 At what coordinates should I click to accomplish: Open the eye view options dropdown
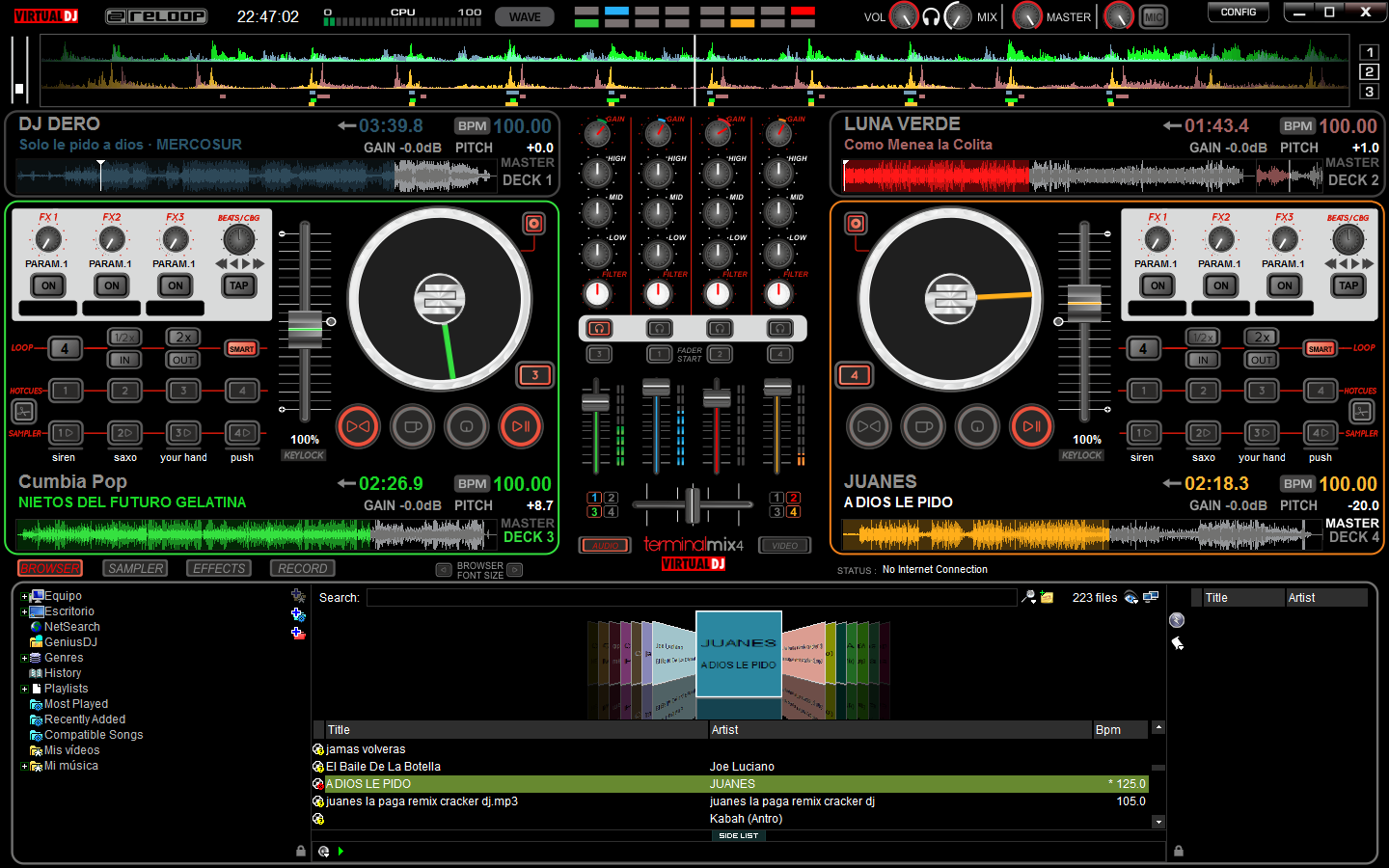click(1131, 598)
